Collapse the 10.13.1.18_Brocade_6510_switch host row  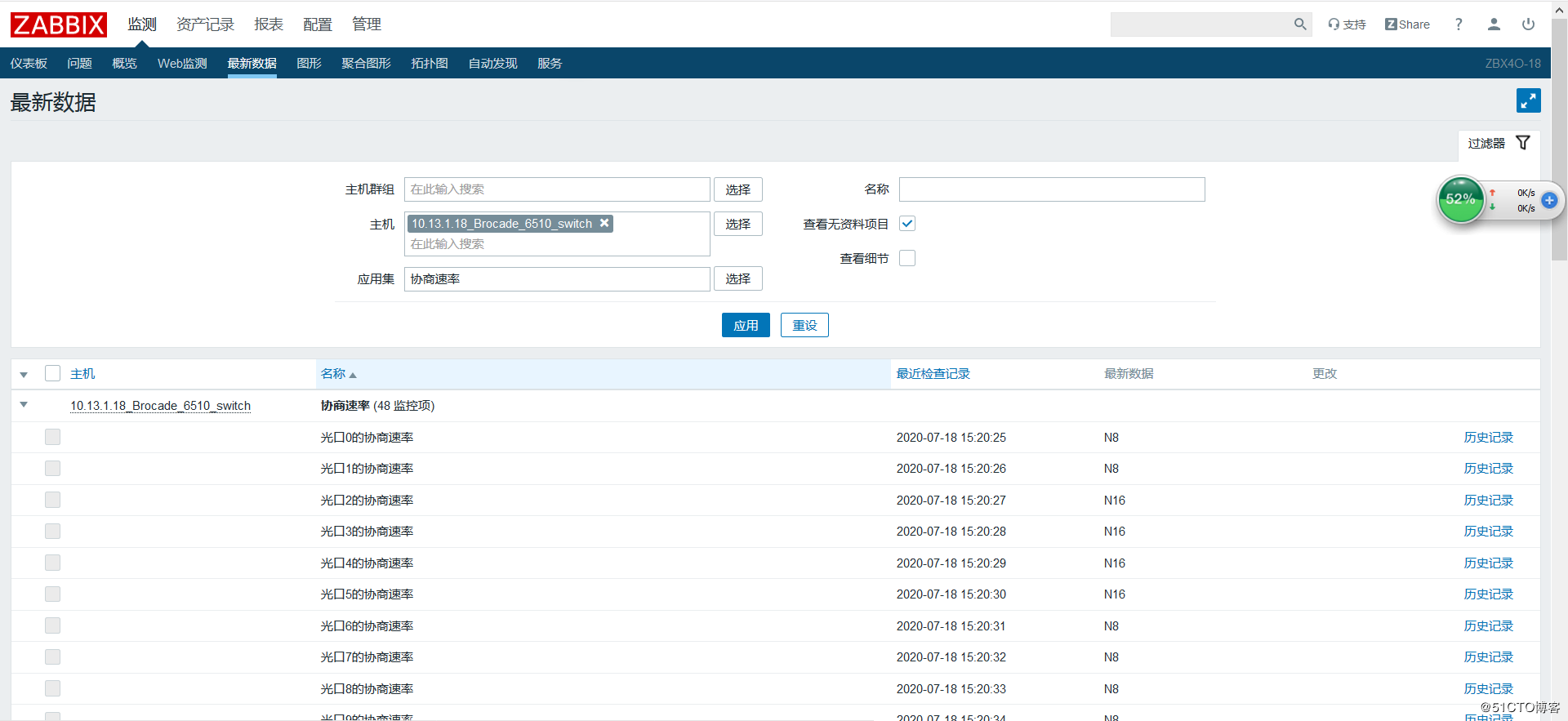pyautogui.click(x=24, y=405)
